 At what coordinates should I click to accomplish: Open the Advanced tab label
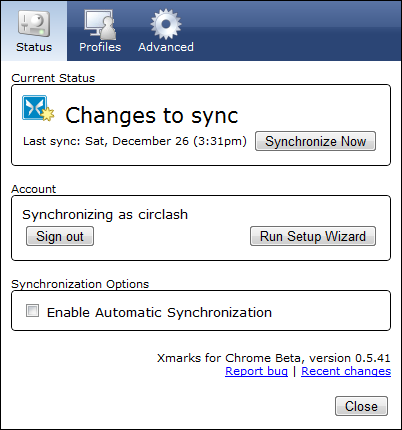point(166,47)
